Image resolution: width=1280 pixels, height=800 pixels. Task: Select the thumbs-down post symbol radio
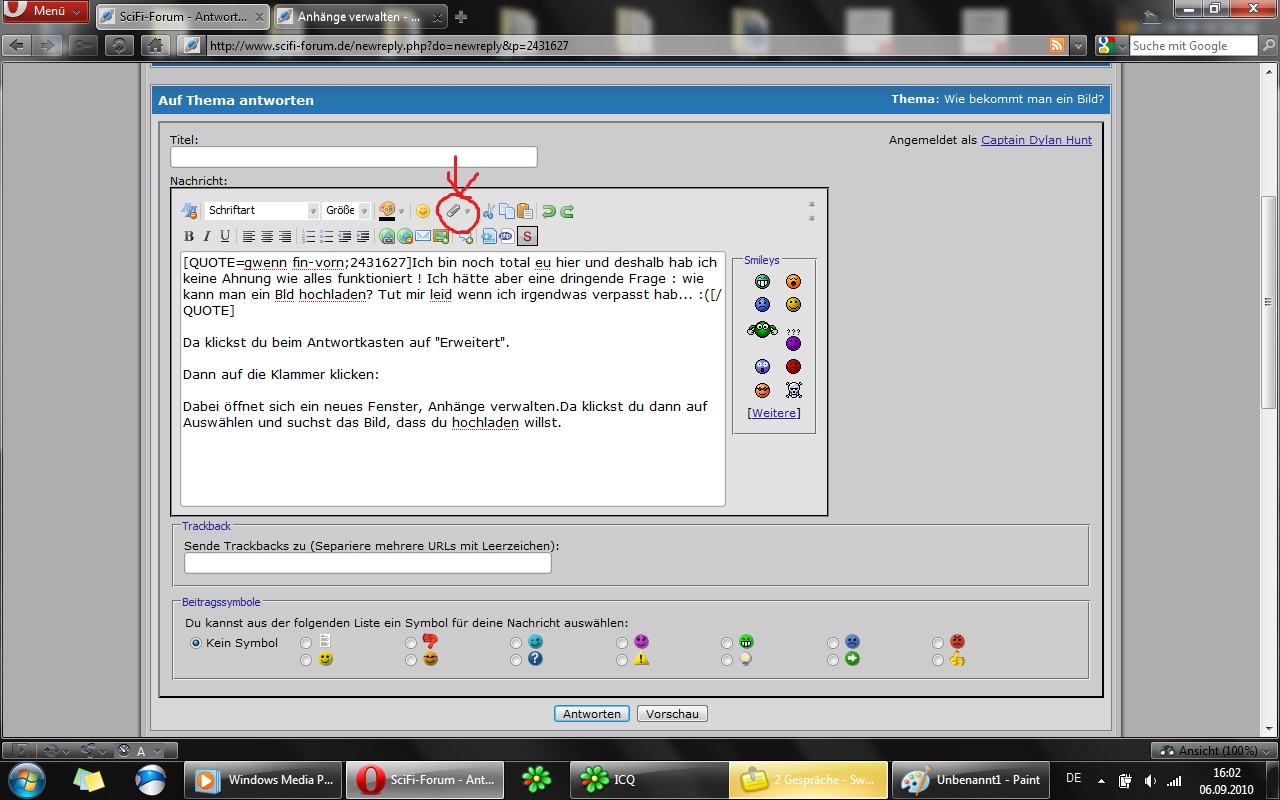tap(411, 643)
